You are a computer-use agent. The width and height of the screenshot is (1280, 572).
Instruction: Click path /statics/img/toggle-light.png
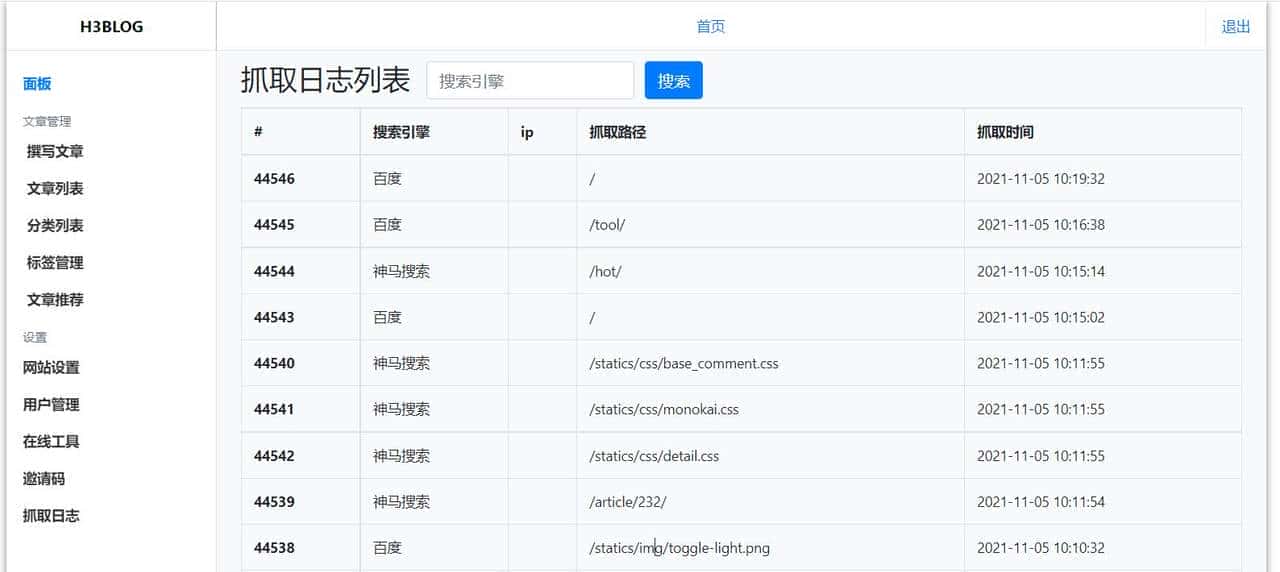coord(679,548)
